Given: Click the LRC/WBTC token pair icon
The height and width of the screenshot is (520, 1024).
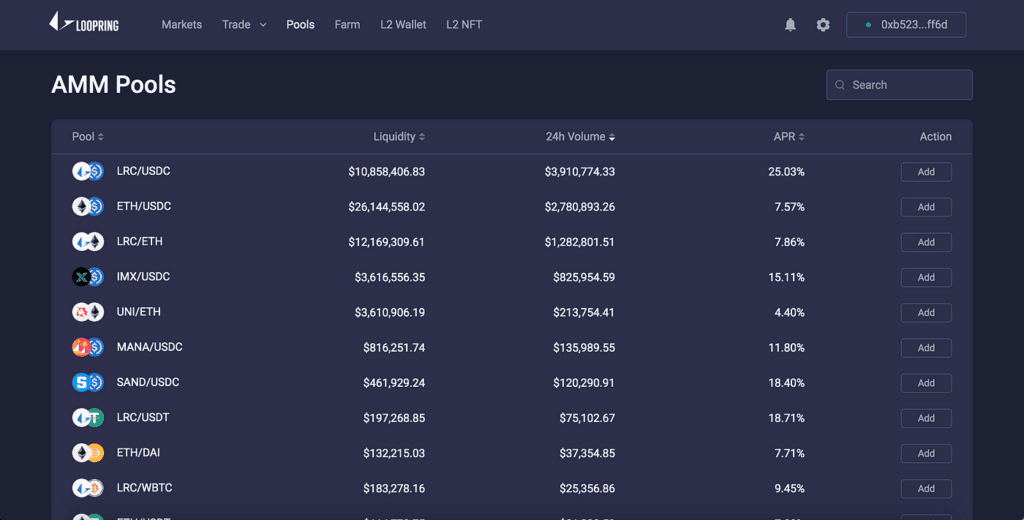Looking at the screenshot, I should click(x=88, y=488).
